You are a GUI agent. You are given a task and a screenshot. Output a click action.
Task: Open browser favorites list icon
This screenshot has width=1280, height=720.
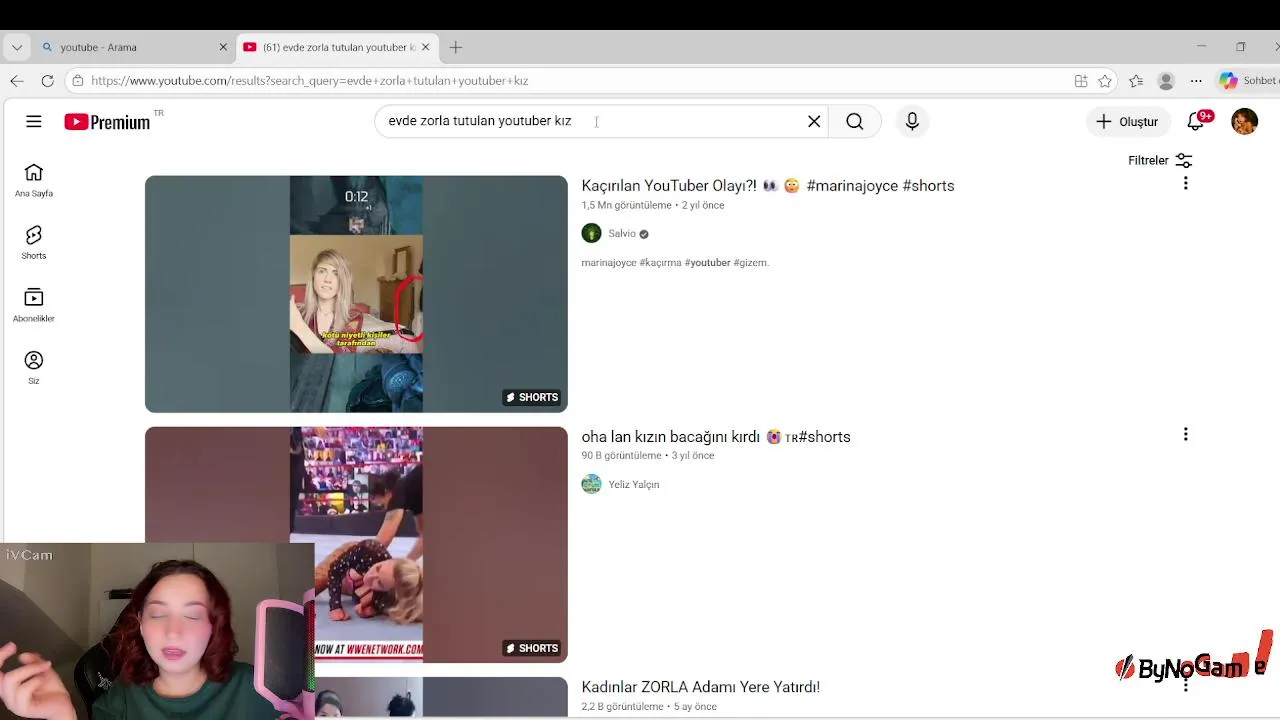tap(1136, 81)
